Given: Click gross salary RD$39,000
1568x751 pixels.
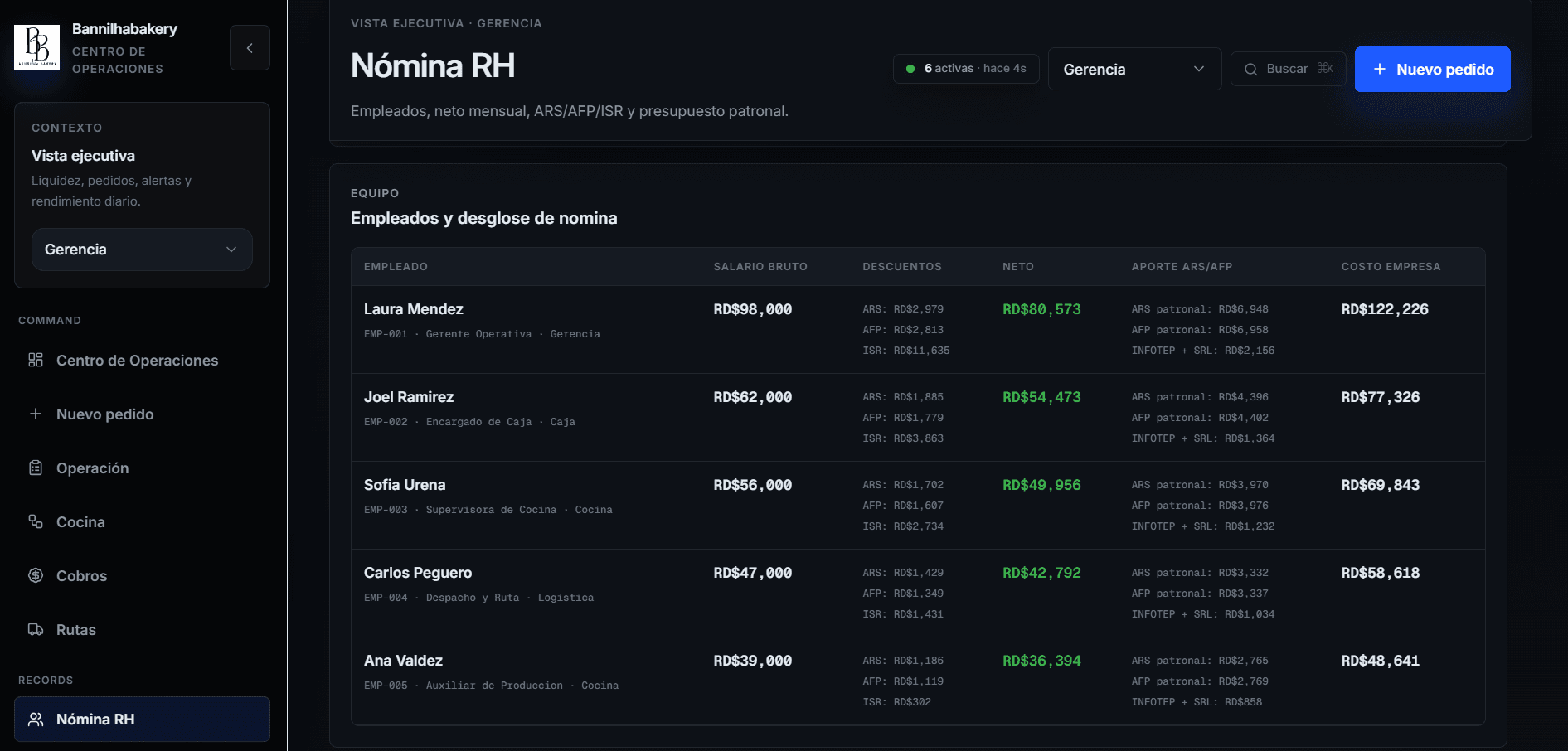Looking at the screenshot, I should point(753,661).
